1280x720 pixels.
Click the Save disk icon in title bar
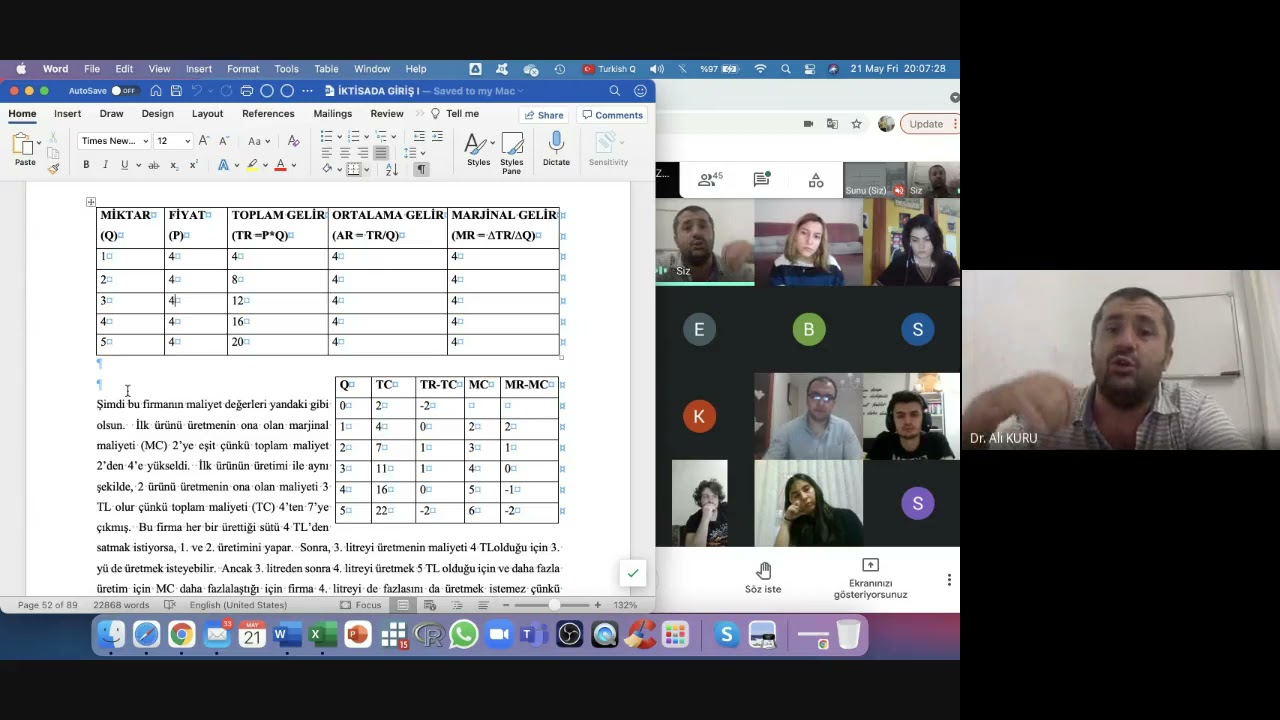point(176,91)
